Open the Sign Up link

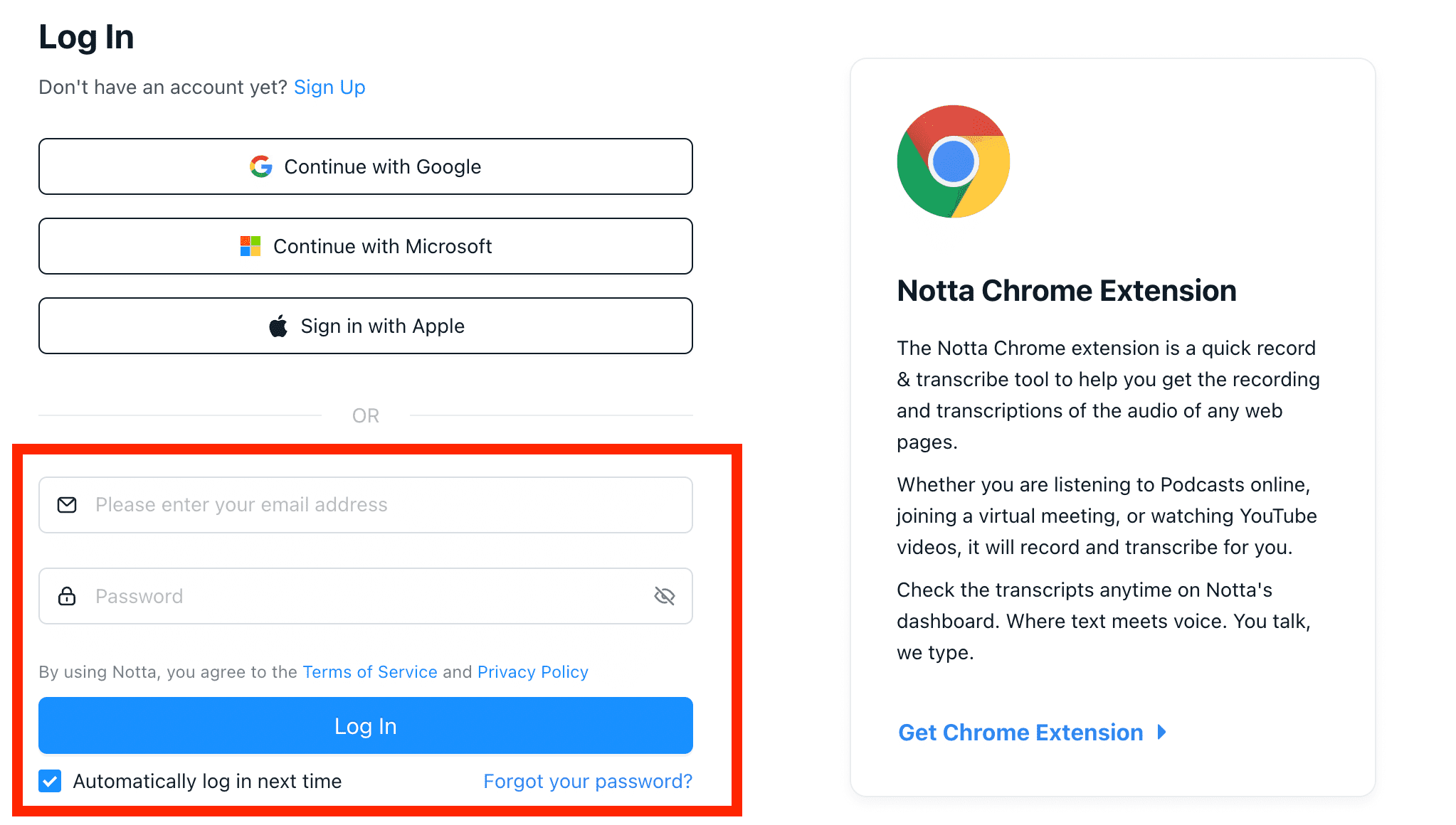[329, 87]
